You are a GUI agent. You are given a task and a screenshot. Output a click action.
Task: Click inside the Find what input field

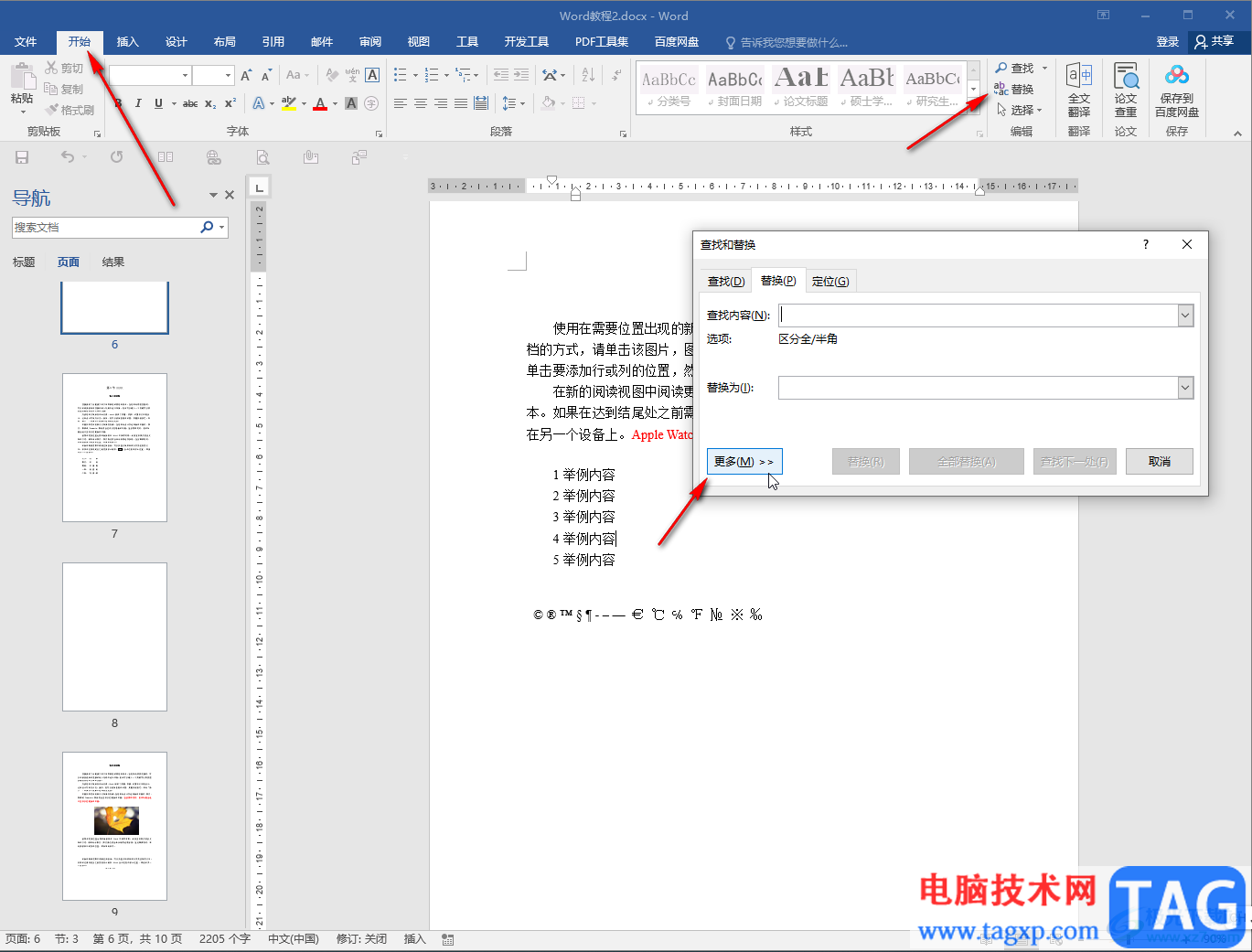978,316
